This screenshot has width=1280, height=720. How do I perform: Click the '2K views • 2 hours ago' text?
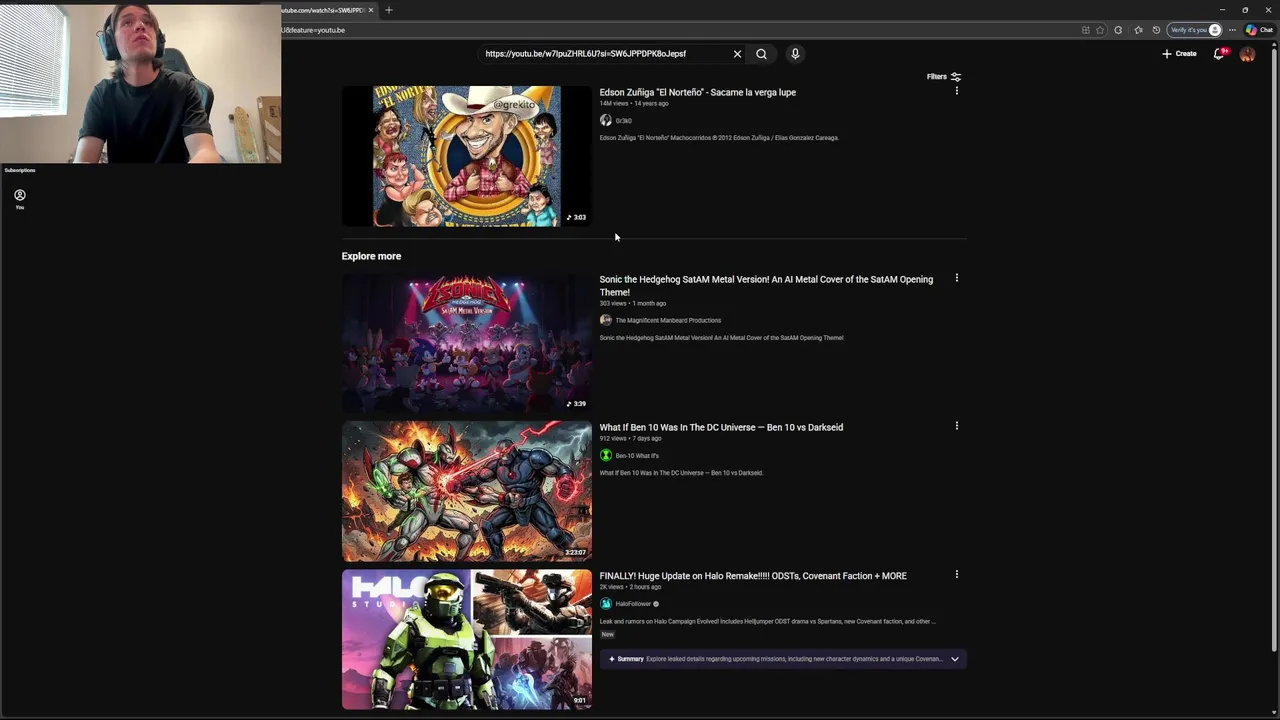631,587
